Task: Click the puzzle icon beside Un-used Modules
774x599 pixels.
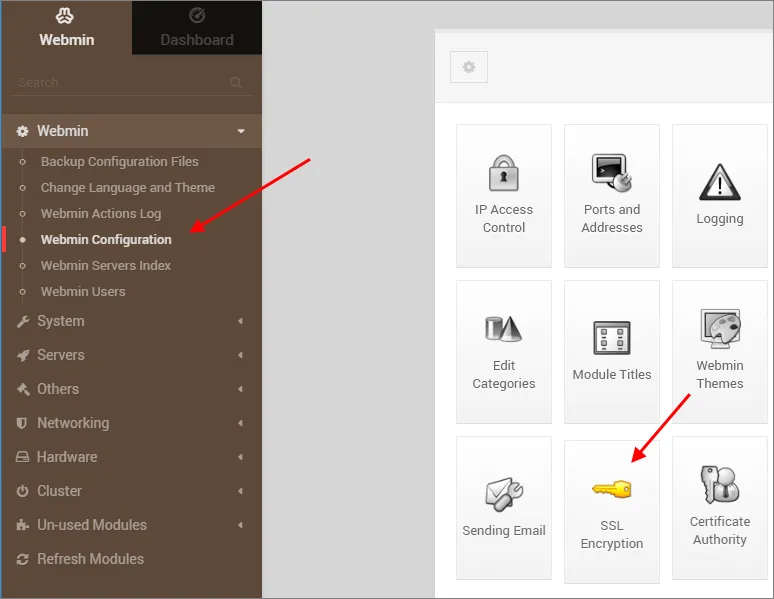Action: click(23, 525)
